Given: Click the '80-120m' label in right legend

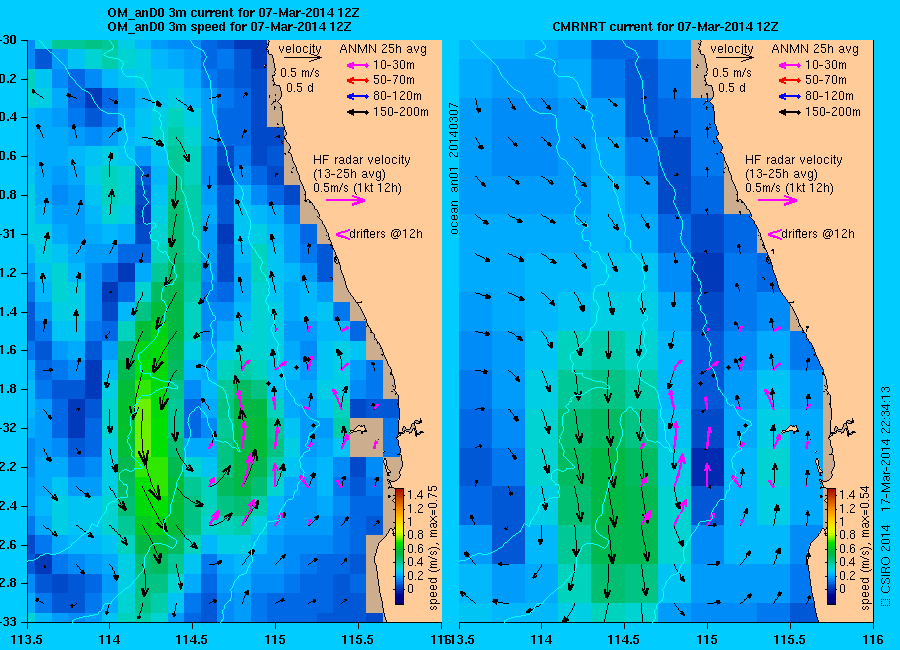Looking at the screenshot, I should coord(829,96).
